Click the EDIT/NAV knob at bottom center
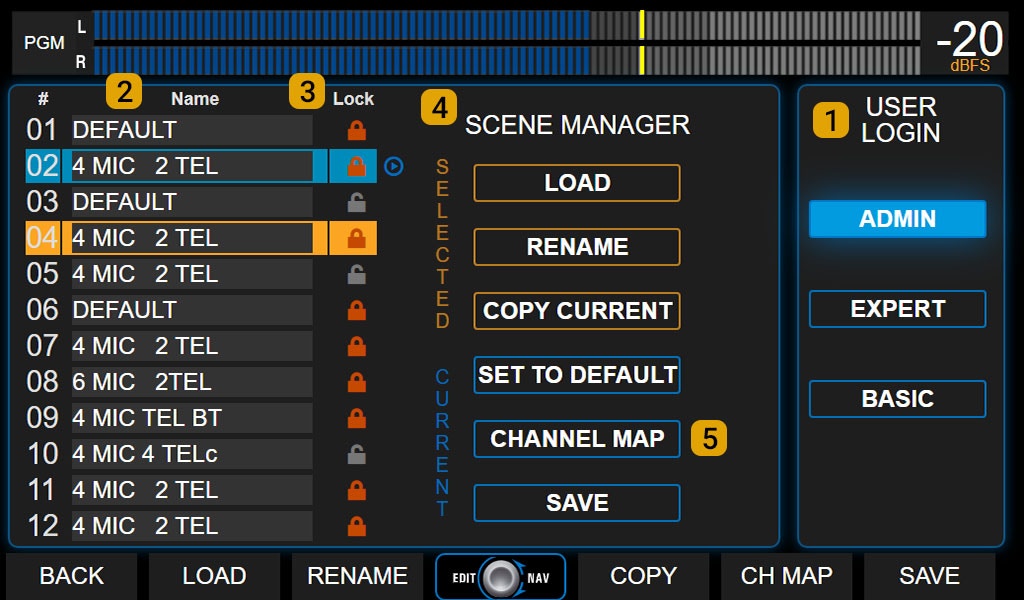1024x600 pixels. coord(500,576)
